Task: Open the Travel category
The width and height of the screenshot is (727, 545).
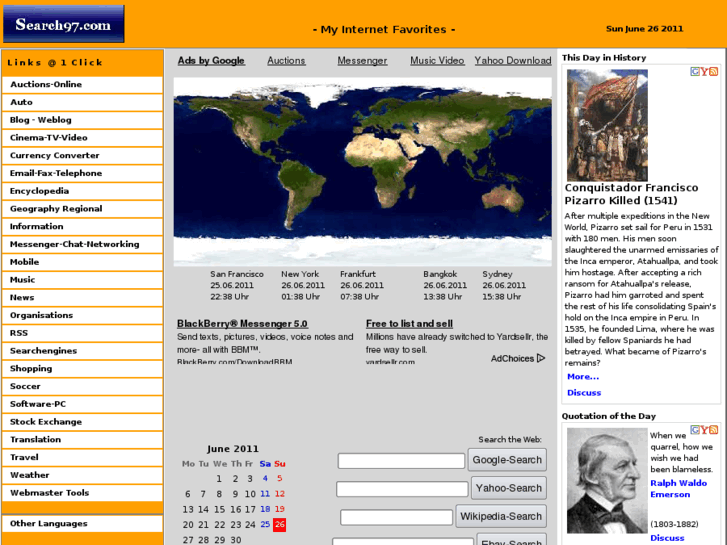Action: [83, 457]
